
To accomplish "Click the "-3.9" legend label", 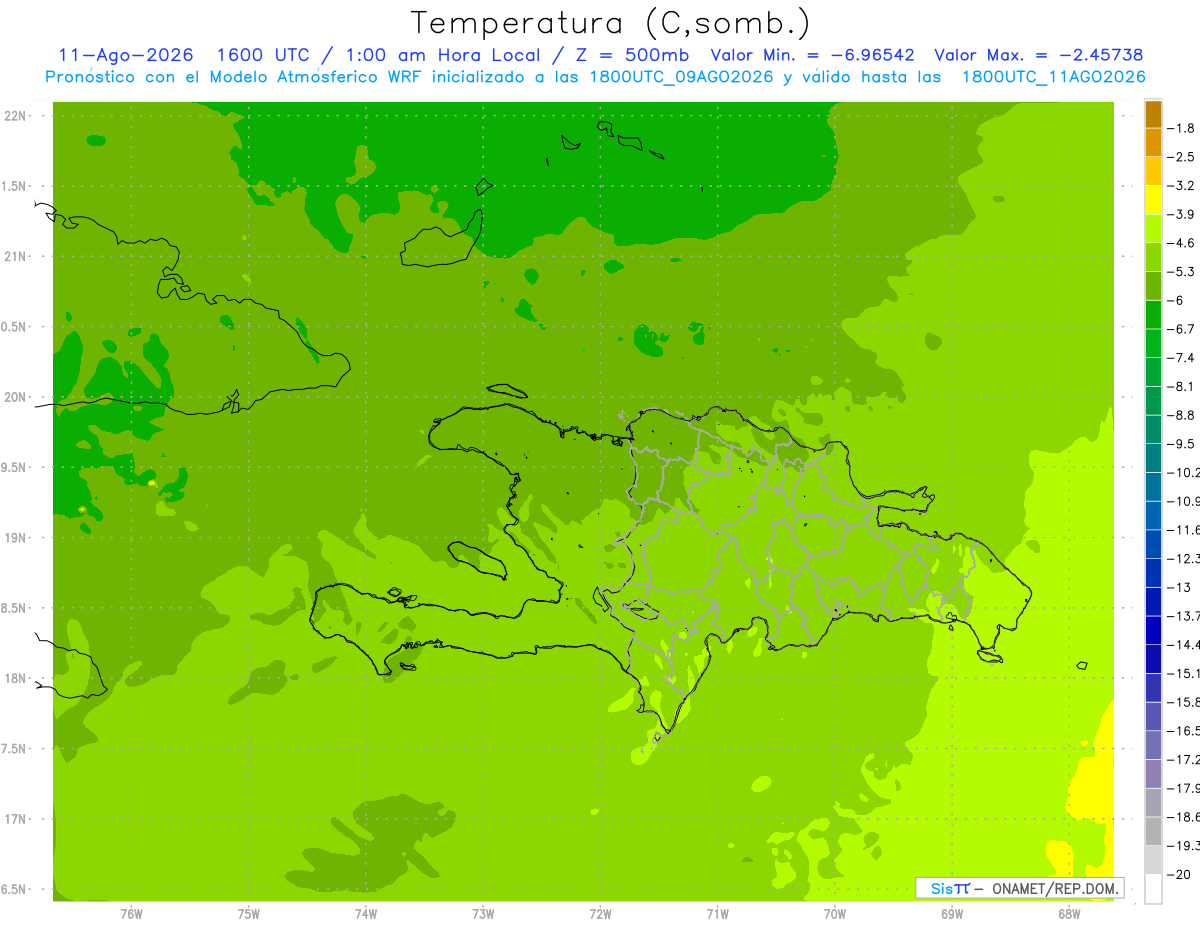I will click(1182, 214).
